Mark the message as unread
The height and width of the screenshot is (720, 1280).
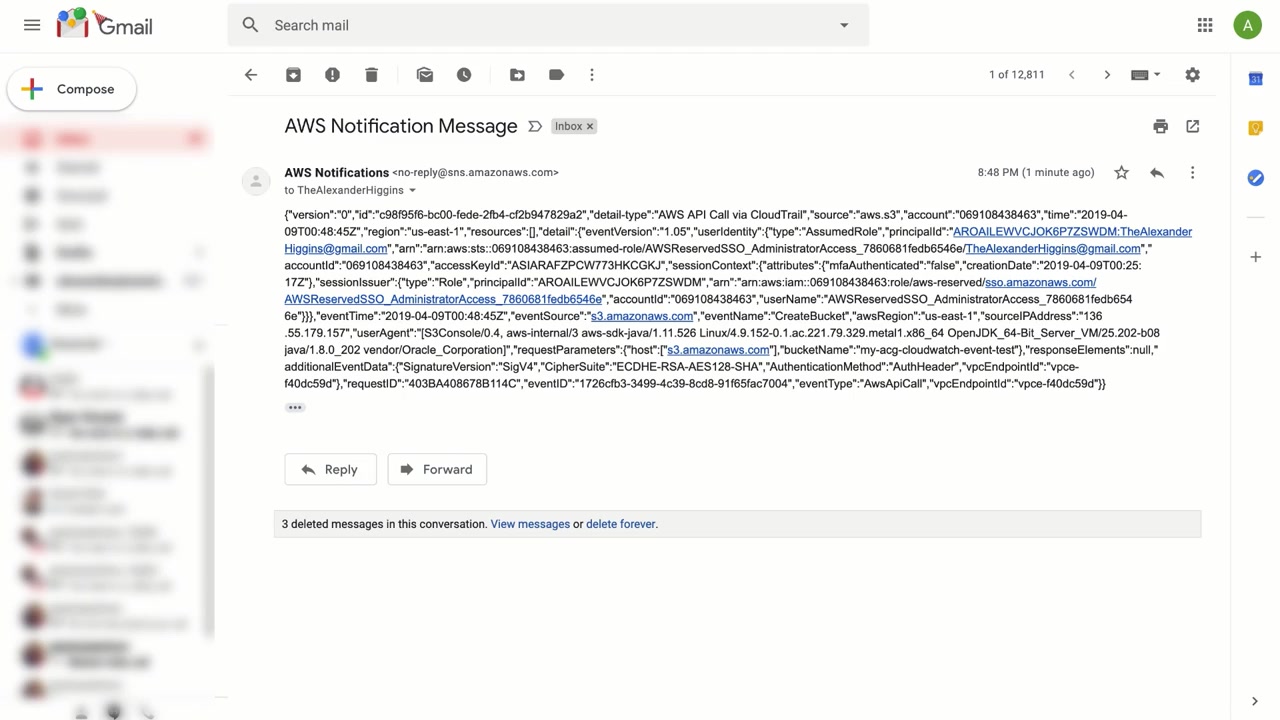point(425,75)
